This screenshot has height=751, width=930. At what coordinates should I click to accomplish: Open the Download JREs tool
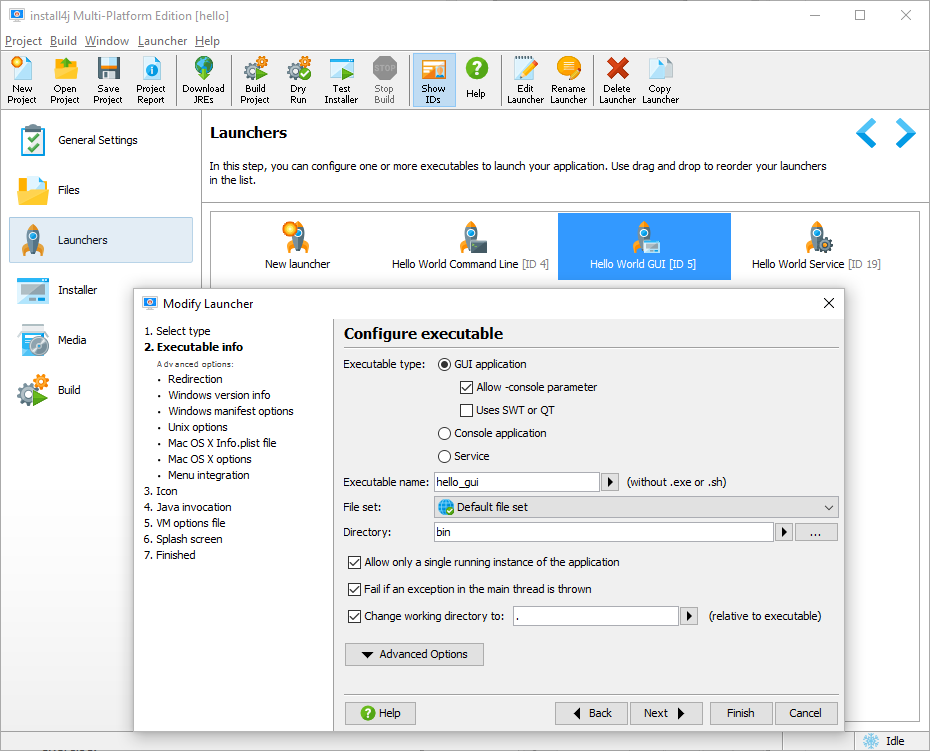click(203, 81)
